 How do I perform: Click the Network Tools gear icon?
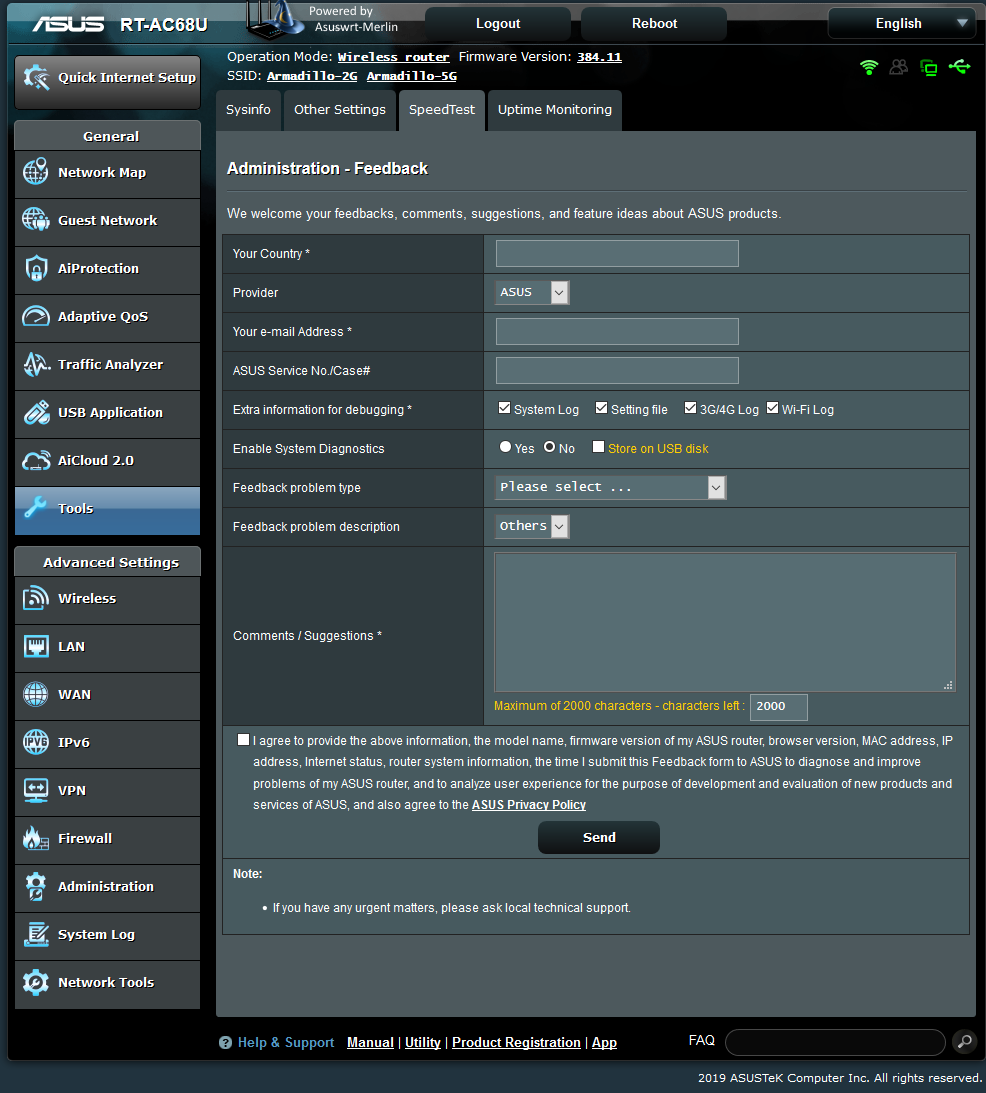coord(36,982)
